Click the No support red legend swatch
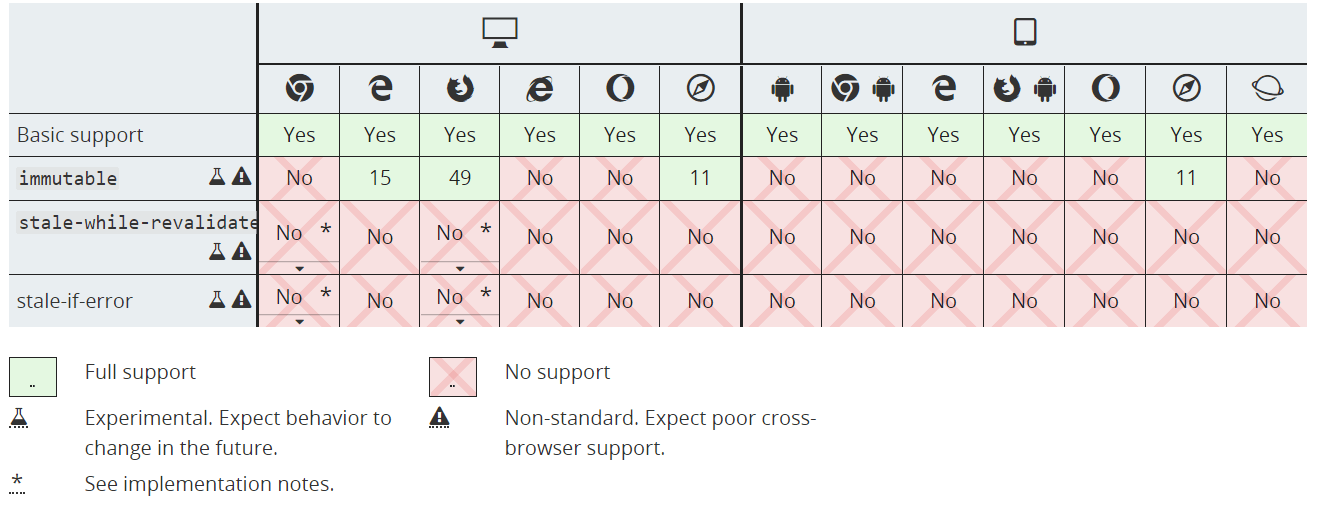Image resolution: width=1317 pixels, height=509 pixels. coord(452,377)
